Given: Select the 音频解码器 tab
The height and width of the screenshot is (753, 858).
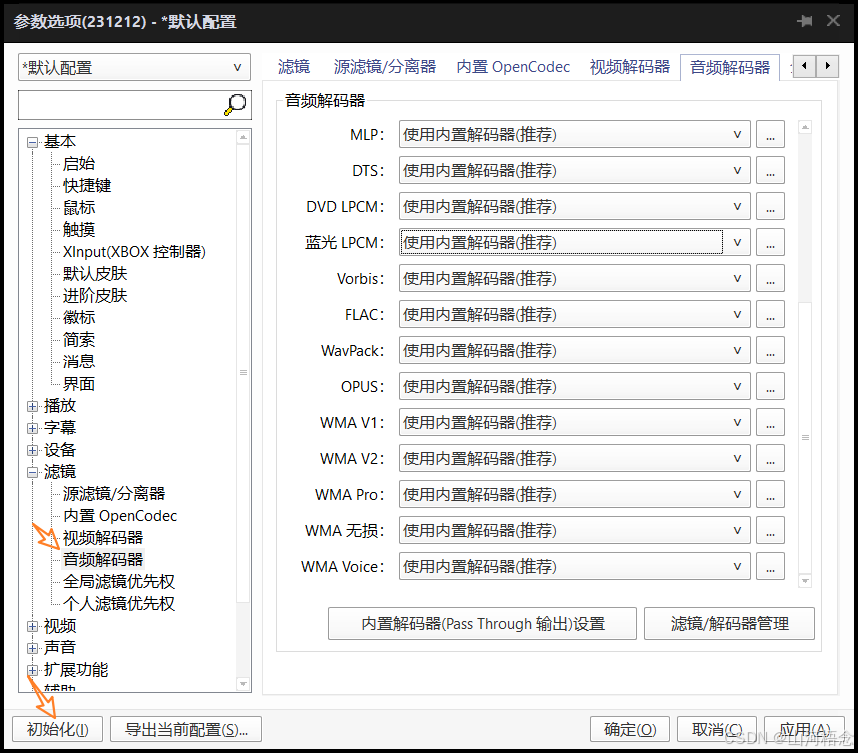Looking at the screenshot, I should [730, 67].
